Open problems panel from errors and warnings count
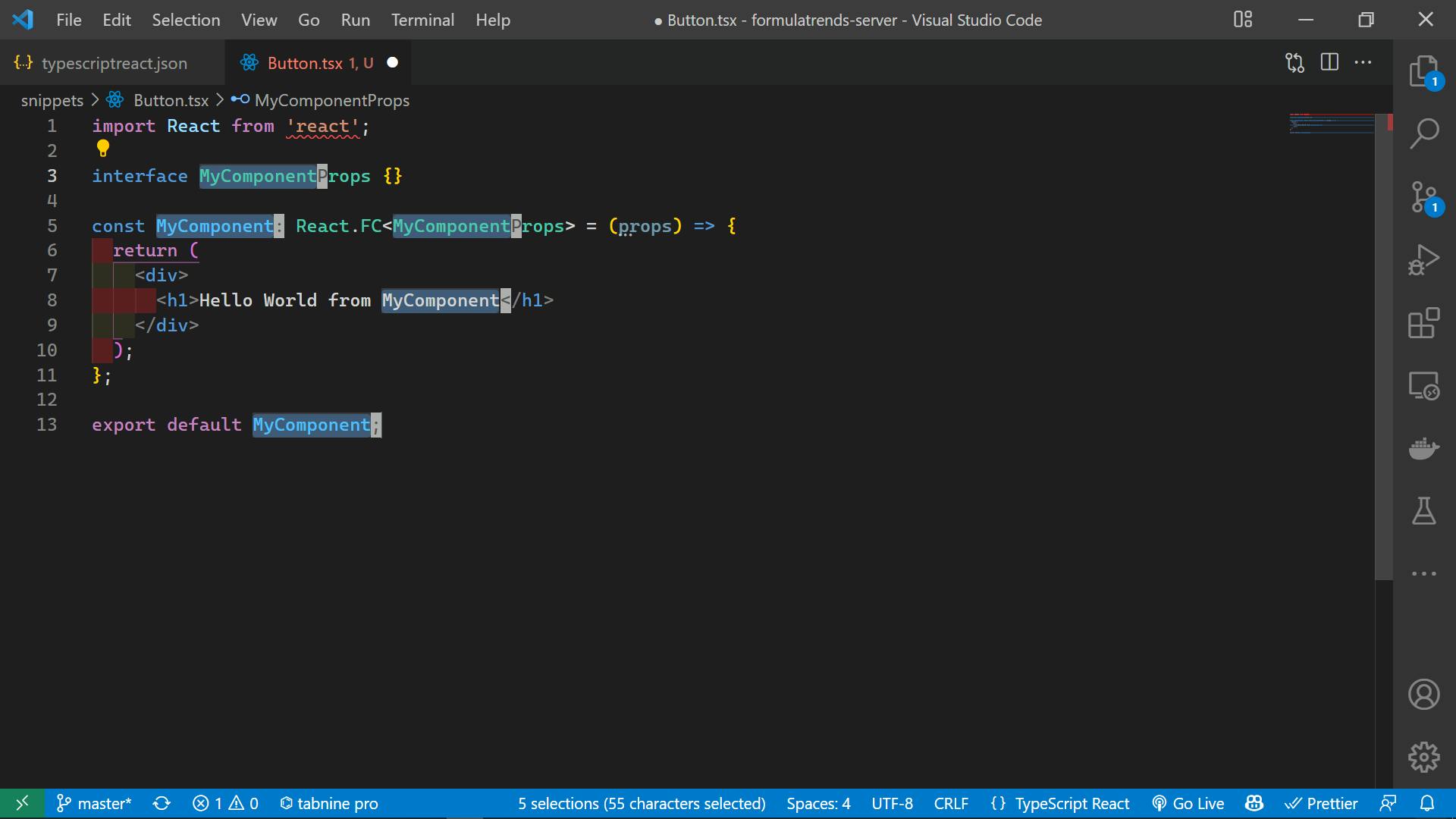 tap(225, 803)
